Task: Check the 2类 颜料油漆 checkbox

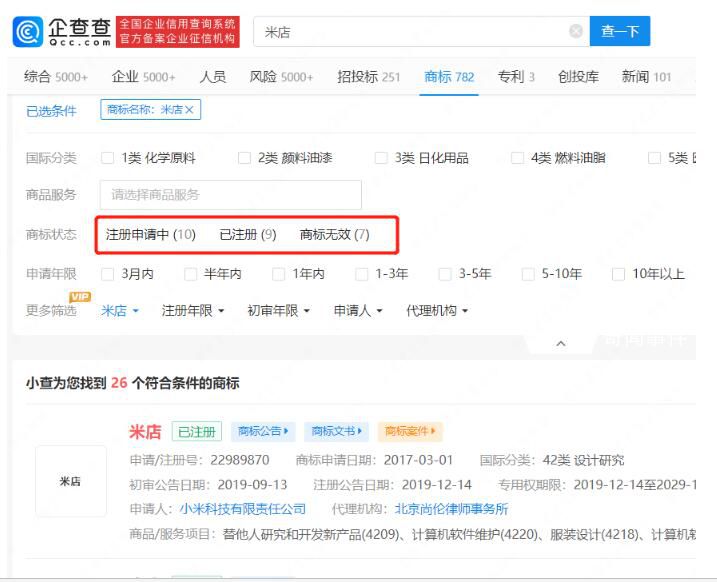Action: (245, 158)
